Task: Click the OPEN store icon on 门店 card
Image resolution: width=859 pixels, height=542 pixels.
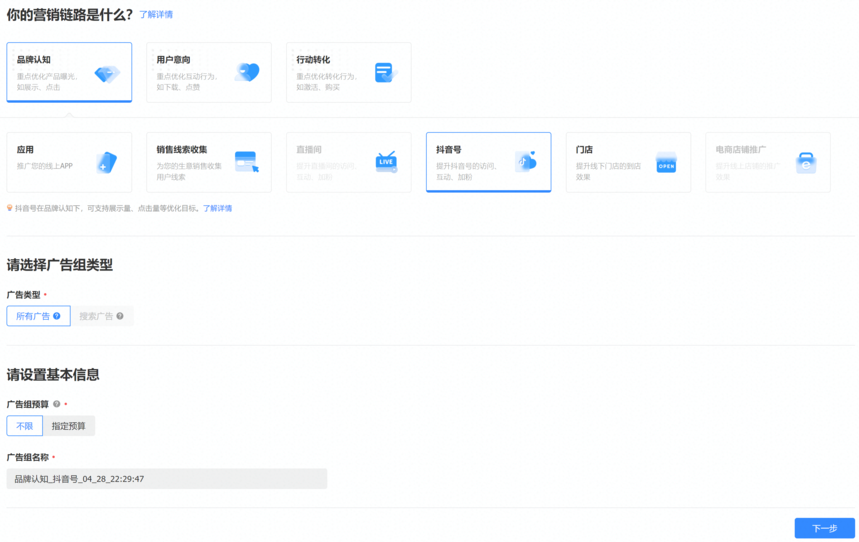Action: point(666,163)
